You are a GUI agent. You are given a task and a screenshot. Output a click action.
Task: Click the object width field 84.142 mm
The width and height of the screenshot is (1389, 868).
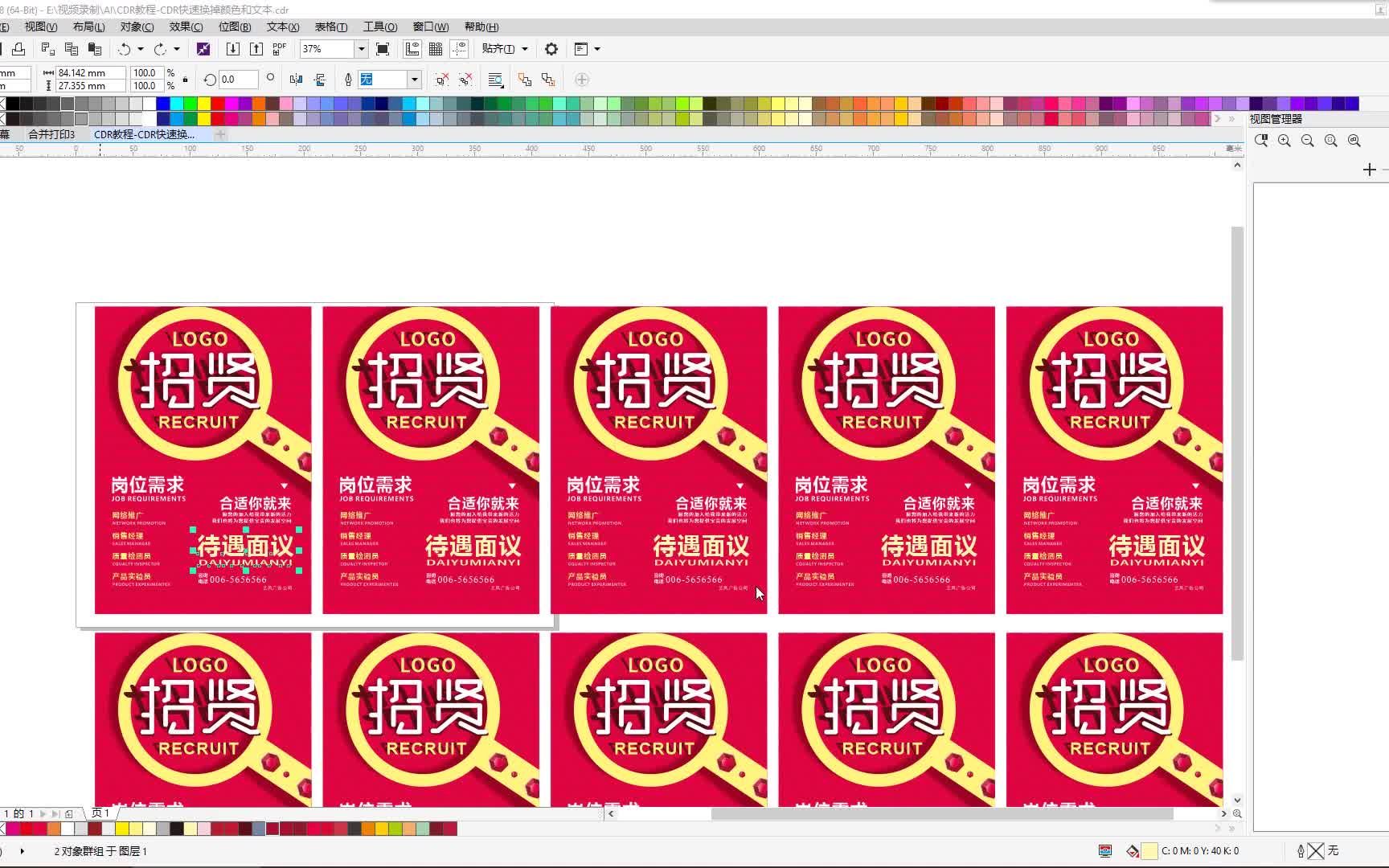(91, 72)
